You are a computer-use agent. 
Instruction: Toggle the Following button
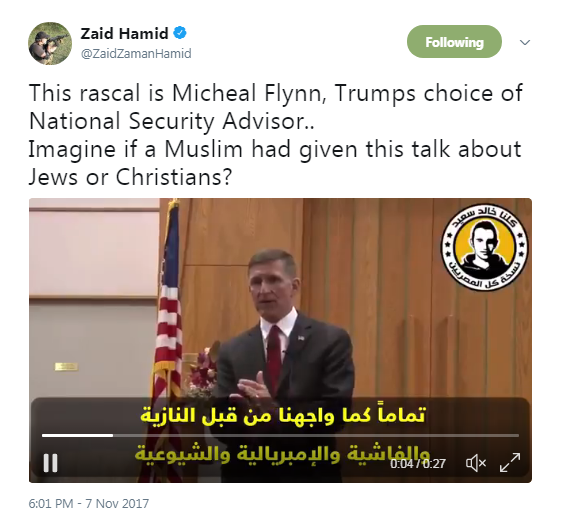[454, 42]
